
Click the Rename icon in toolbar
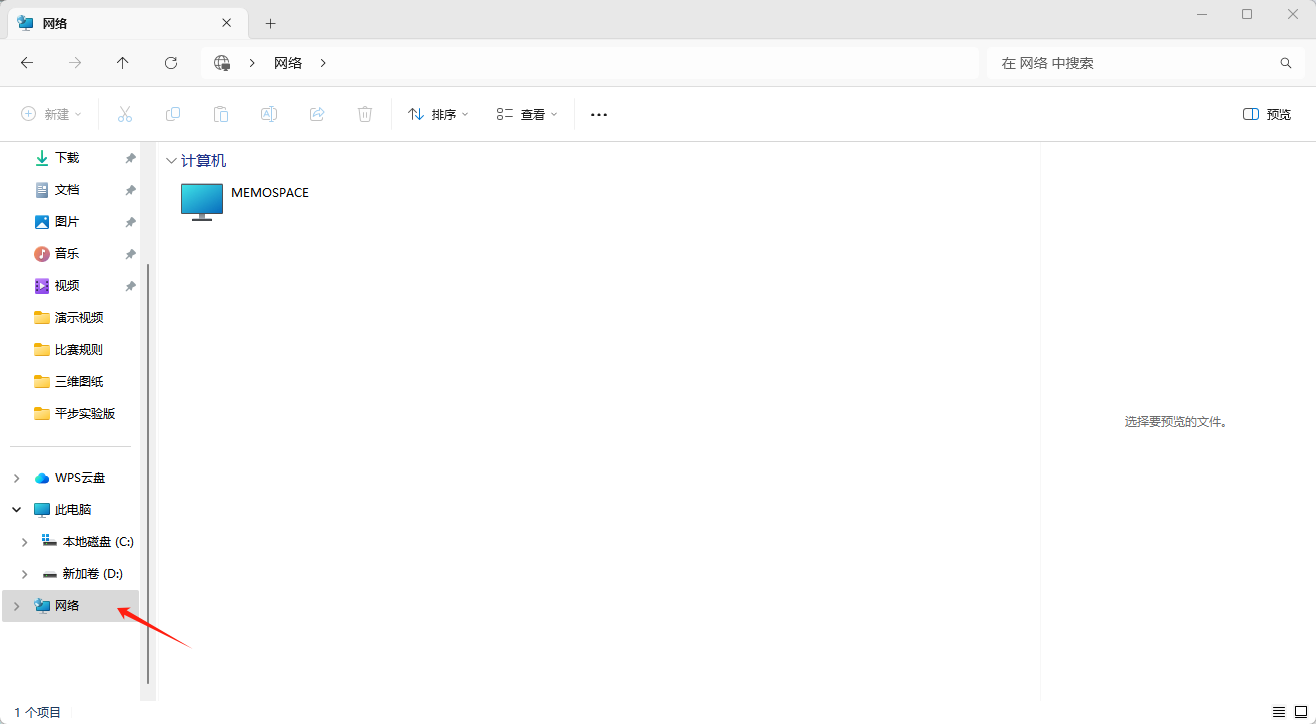tap(269, 114)
